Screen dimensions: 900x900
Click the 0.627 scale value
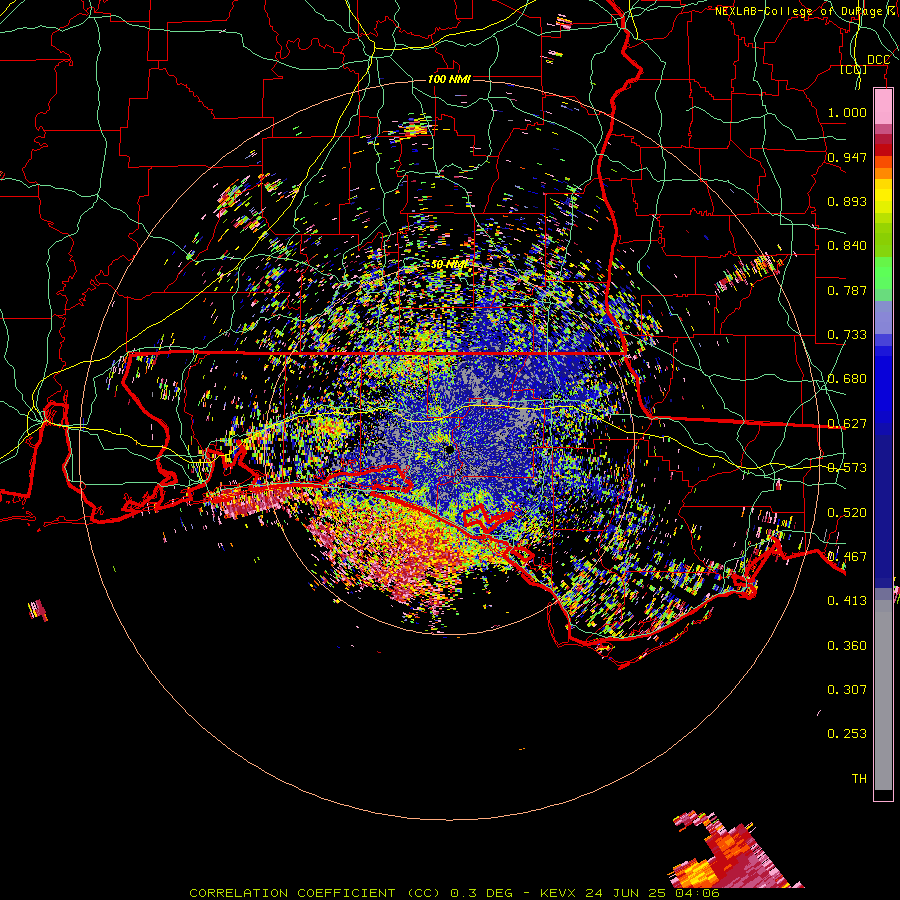click(x=847, y=424)
